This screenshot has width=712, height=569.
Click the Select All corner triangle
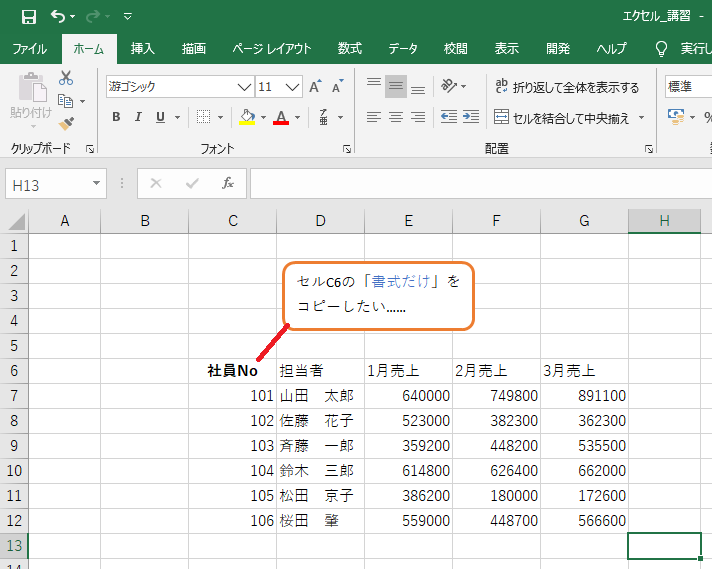click(16, 222)
